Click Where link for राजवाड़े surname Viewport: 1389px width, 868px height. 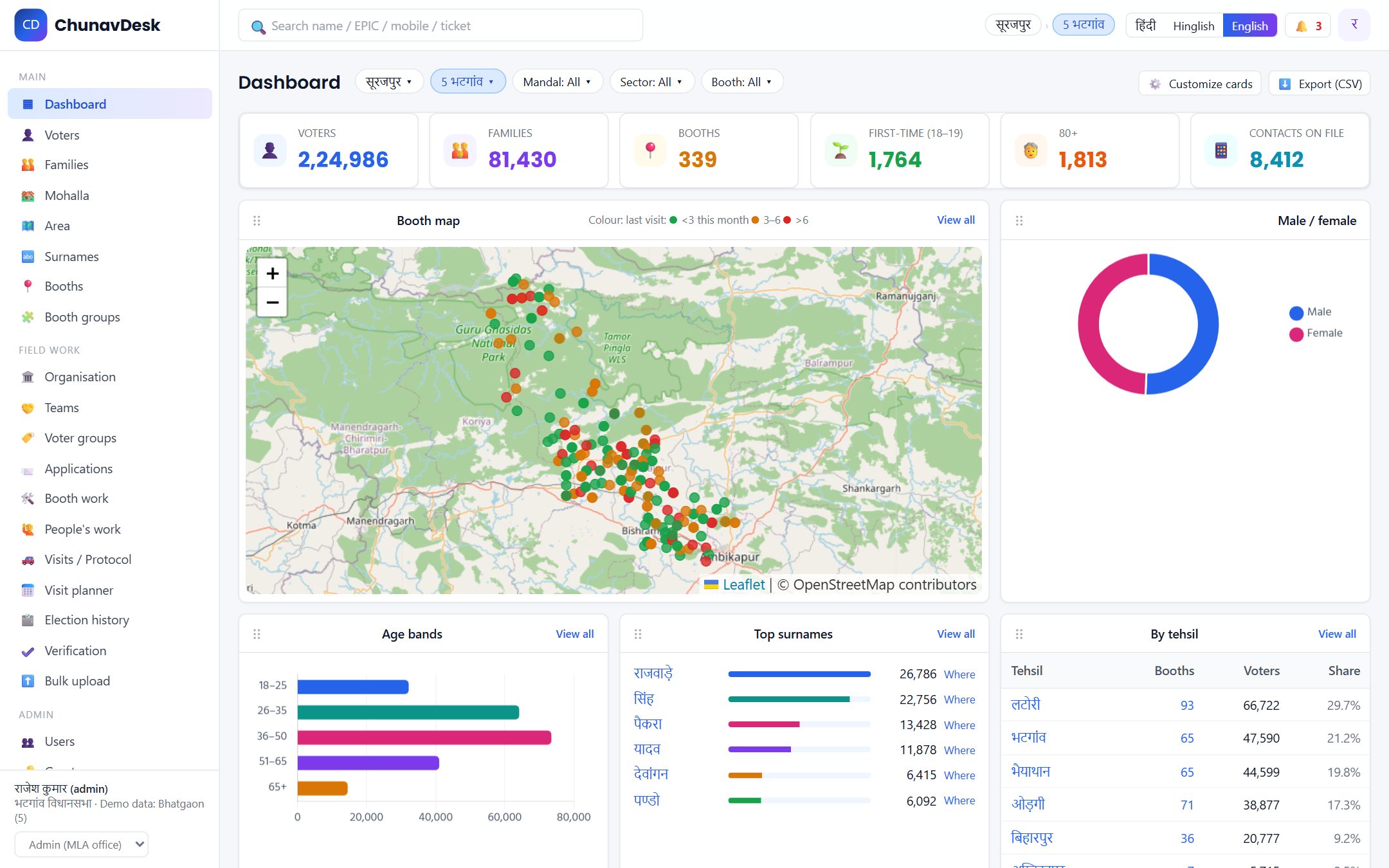959,674
